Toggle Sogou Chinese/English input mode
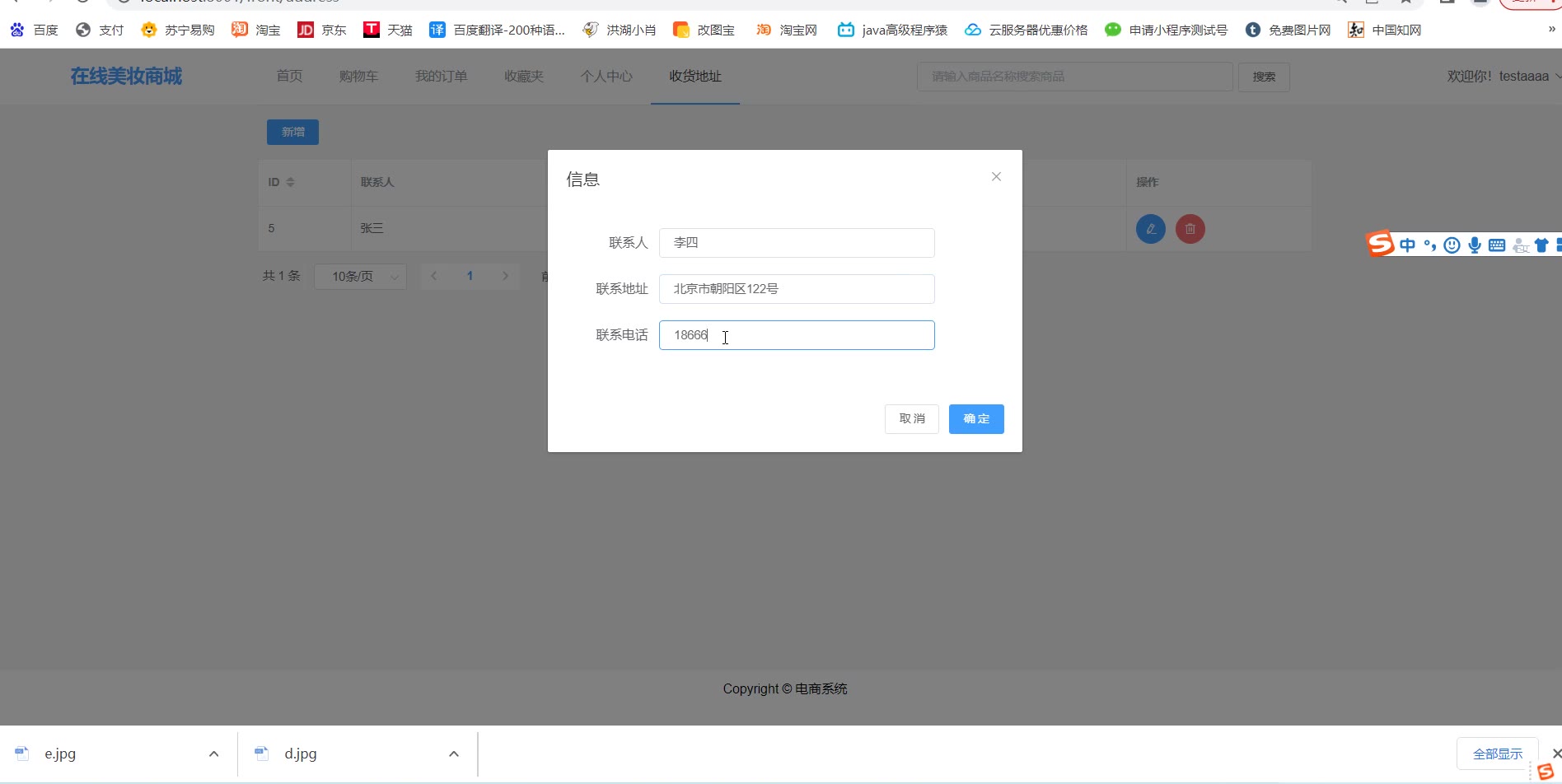The width and height of the screenshot is (1562, 784). (x=1407, y=245)
